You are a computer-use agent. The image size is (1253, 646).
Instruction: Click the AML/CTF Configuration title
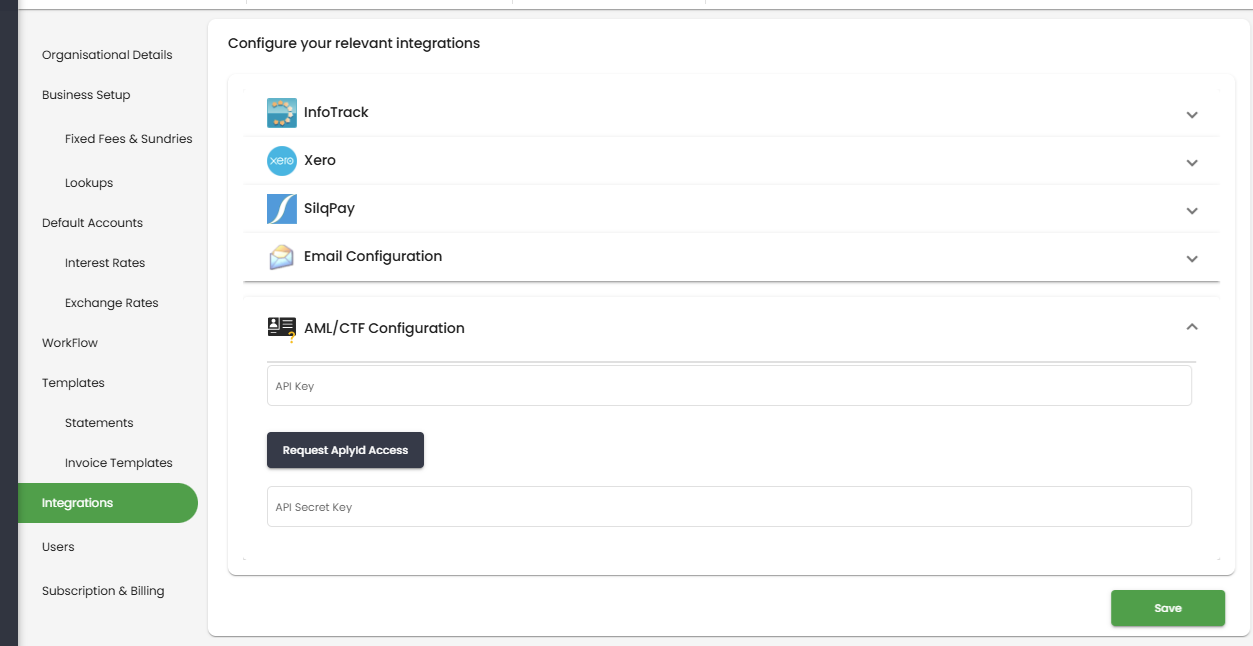(384, 329)
